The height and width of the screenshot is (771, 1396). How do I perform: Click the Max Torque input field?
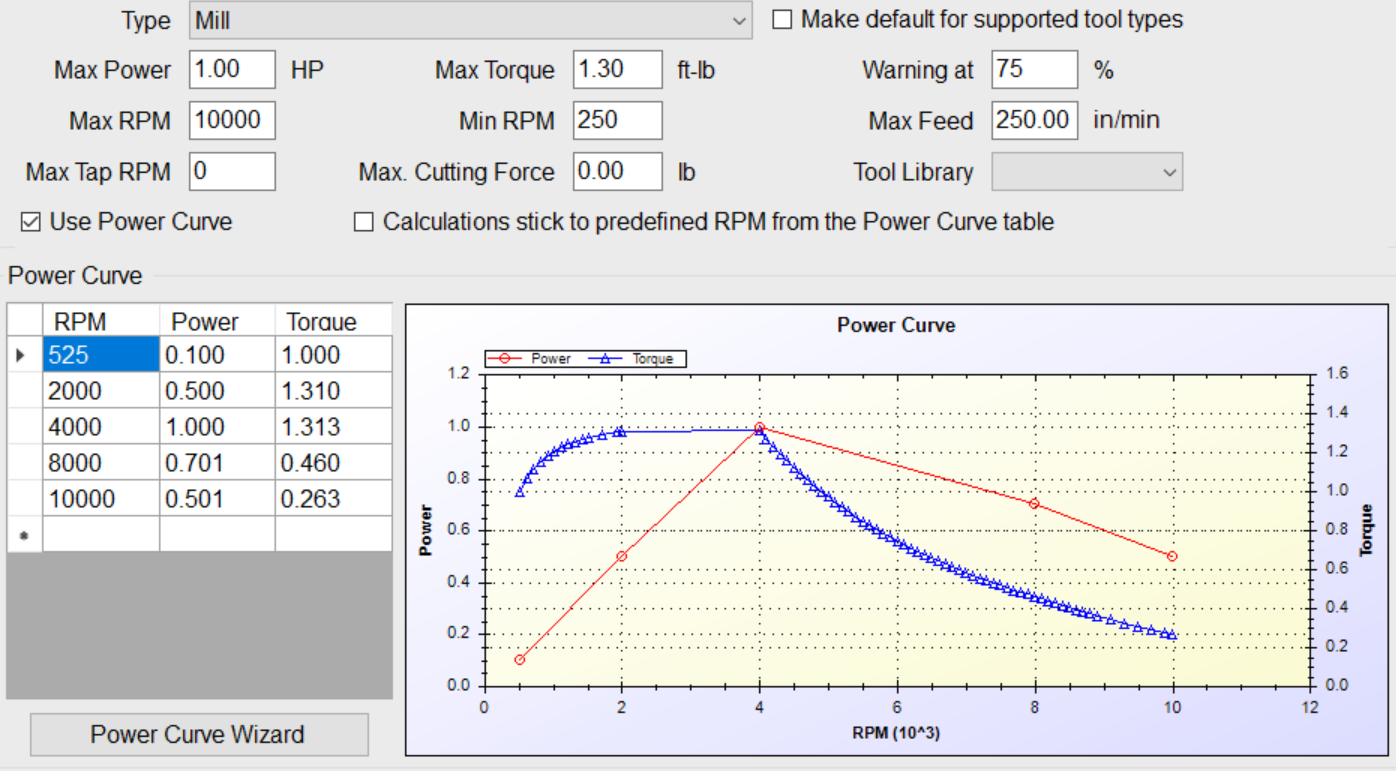tap(617, 70)
